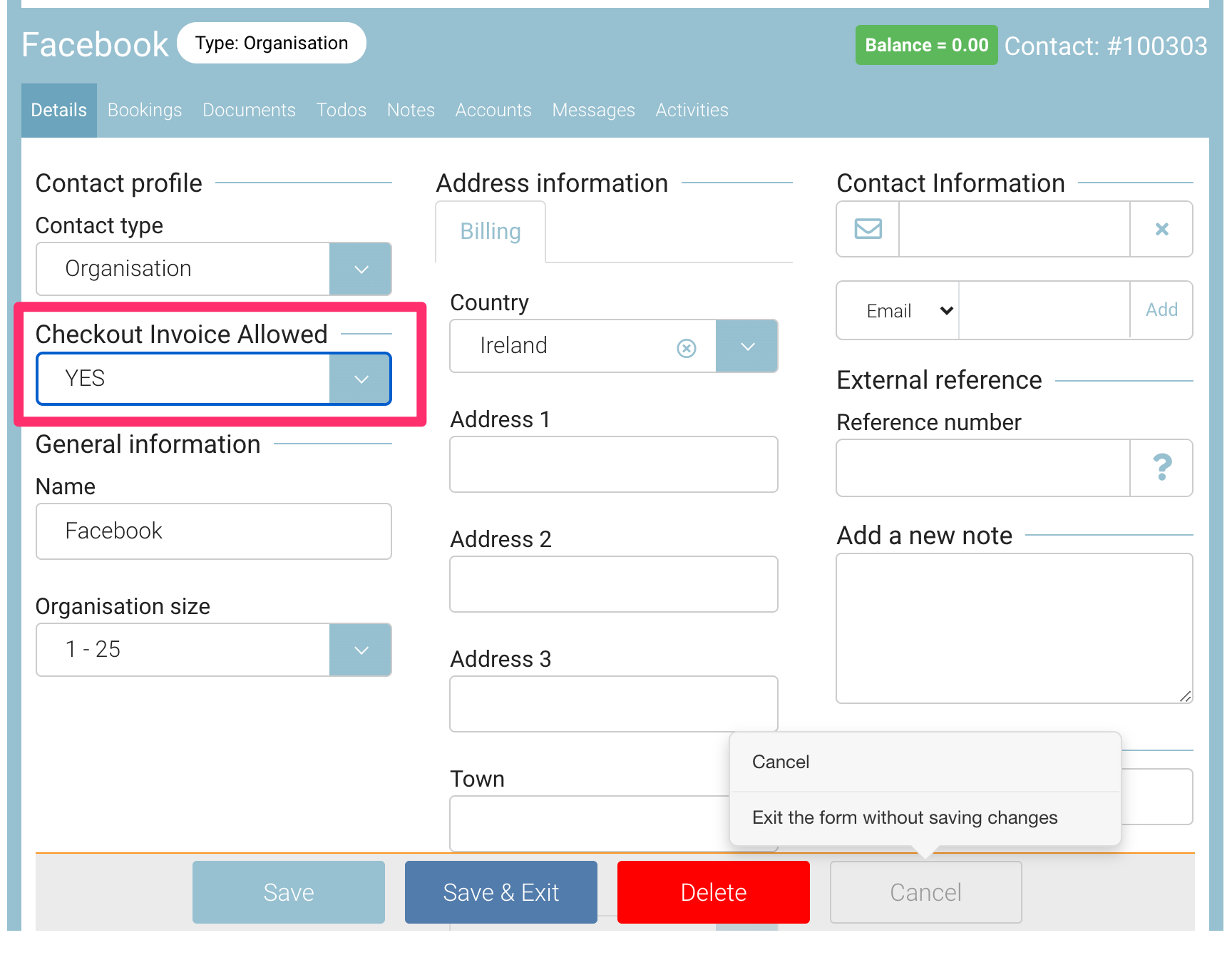
Task: Clear the email field with X icon
Action: (1161, 229)
